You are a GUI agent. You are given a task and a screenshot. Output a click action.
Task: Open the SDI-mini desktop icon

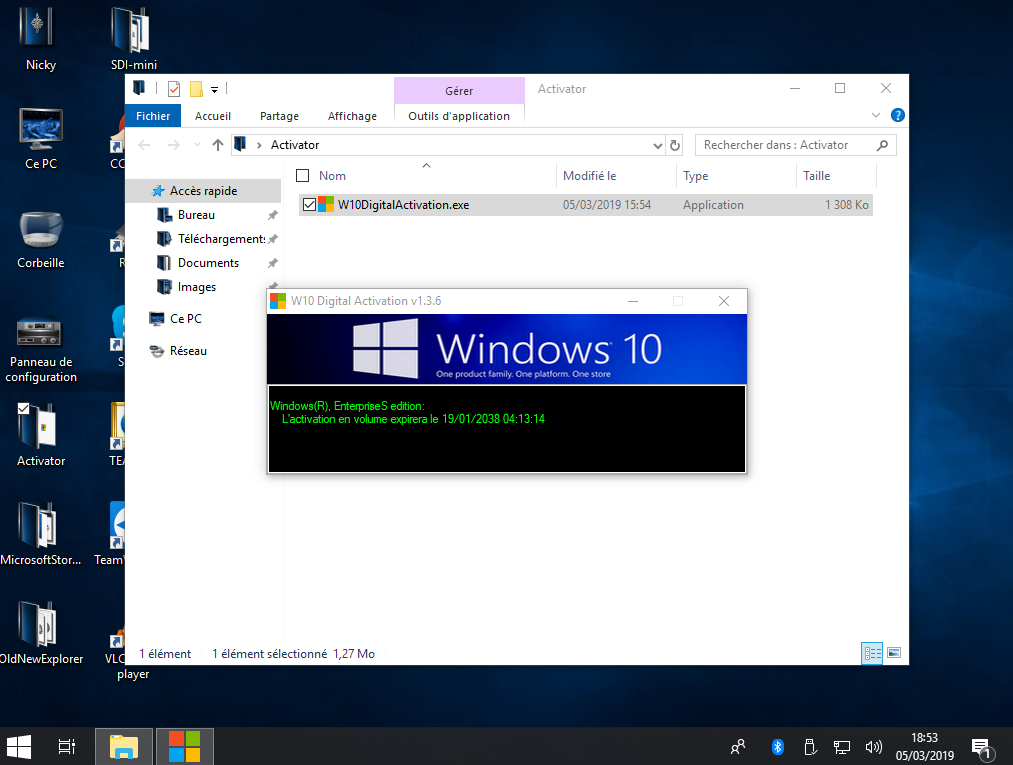(x=133, y=37)
